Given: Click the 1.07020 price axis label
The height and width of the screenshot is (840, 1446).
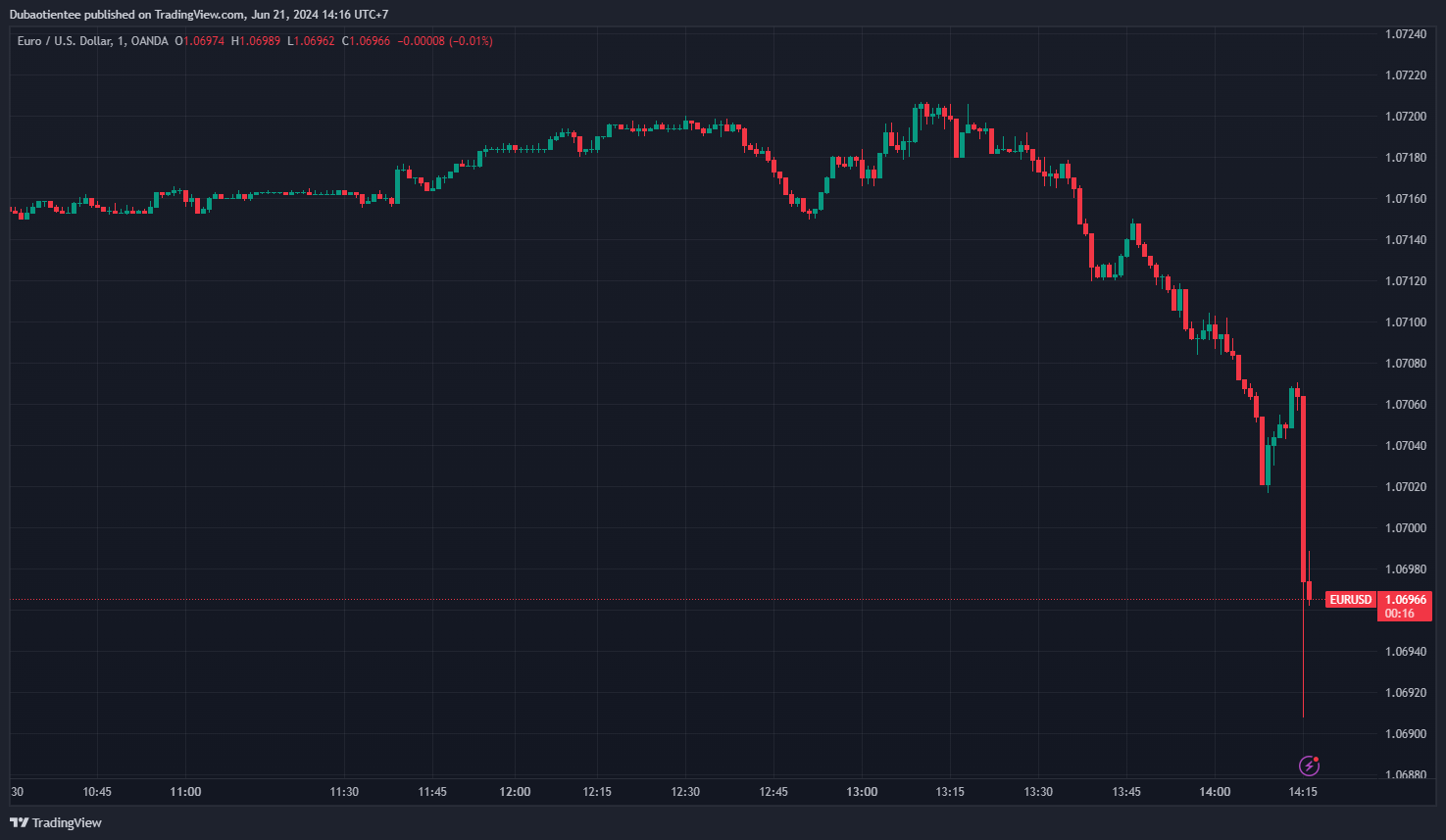Looking at the screenshot, I should coord(1405,487).
